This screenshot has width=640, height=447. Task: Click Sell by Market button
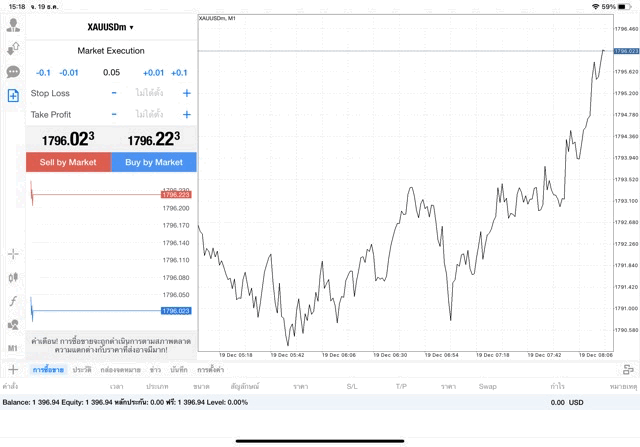pyautogui.click(x=68, y=162)
